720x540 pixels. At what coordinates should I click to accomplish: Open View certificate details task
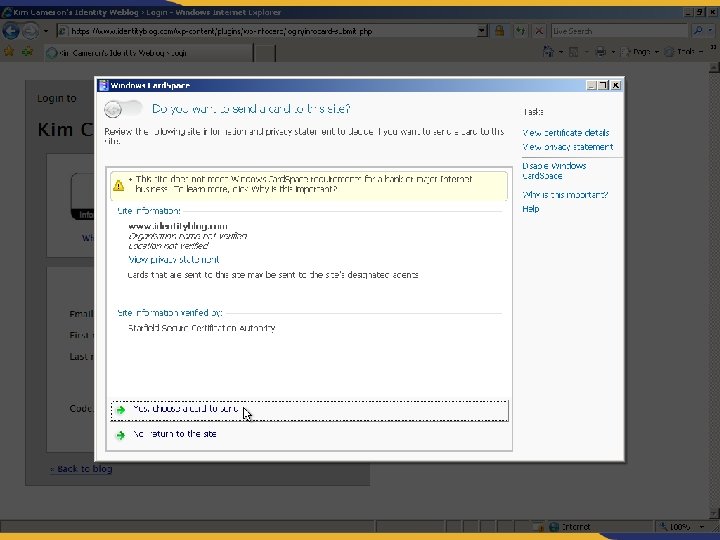click(x=566, y=133)
